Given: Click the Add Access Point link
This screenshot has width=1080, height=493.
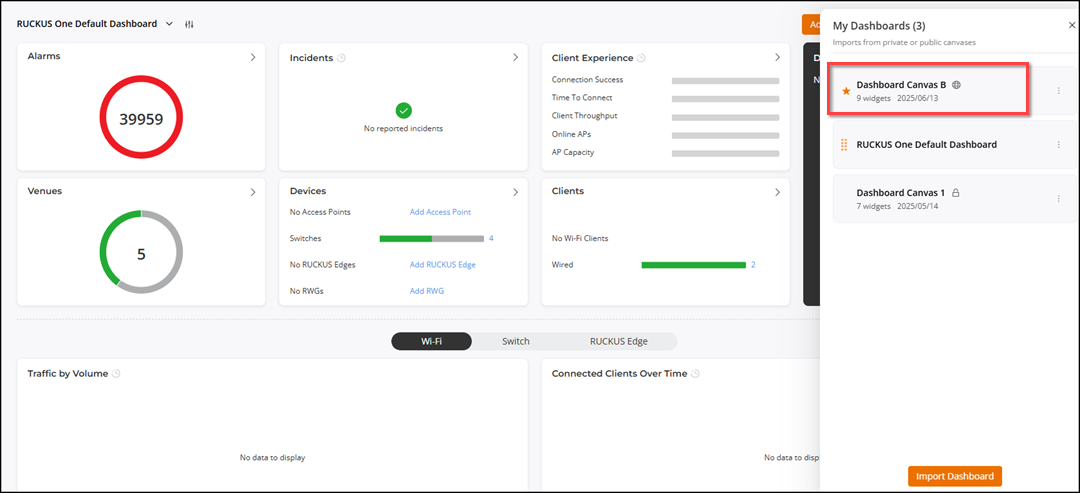Looking at the screenshot, I should (440, 212).
